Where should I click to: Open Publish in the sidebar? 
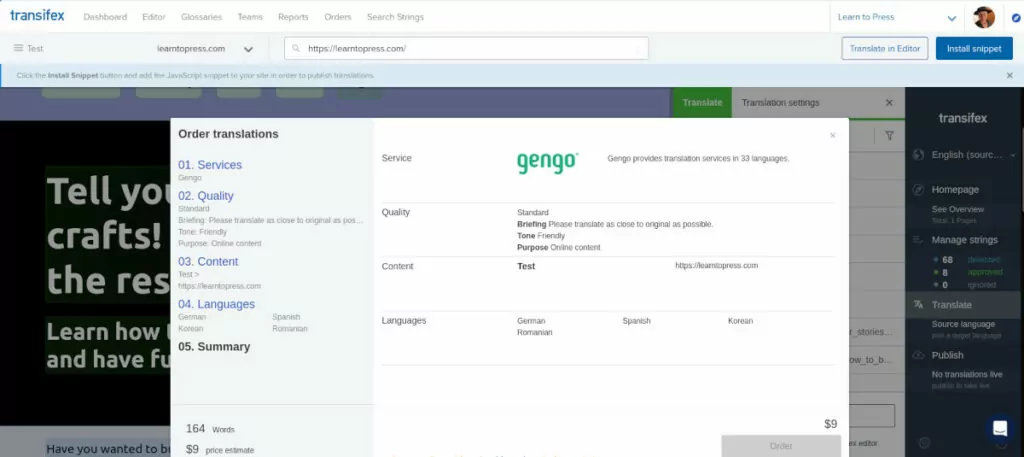coord(948,355)
